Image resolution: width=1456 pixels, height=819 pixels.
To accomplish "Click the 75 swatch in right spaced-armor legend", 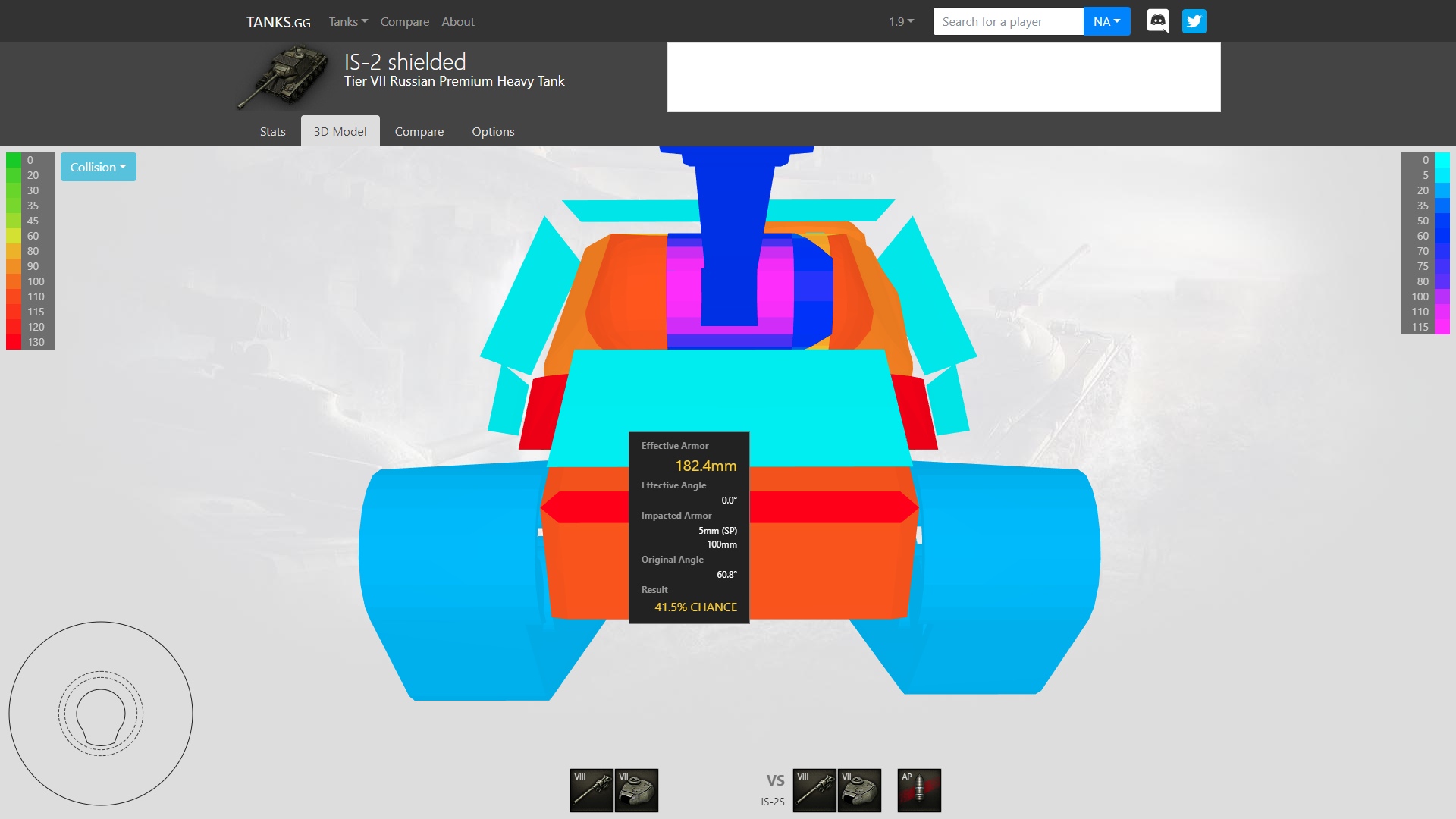I will point(1442,266).
